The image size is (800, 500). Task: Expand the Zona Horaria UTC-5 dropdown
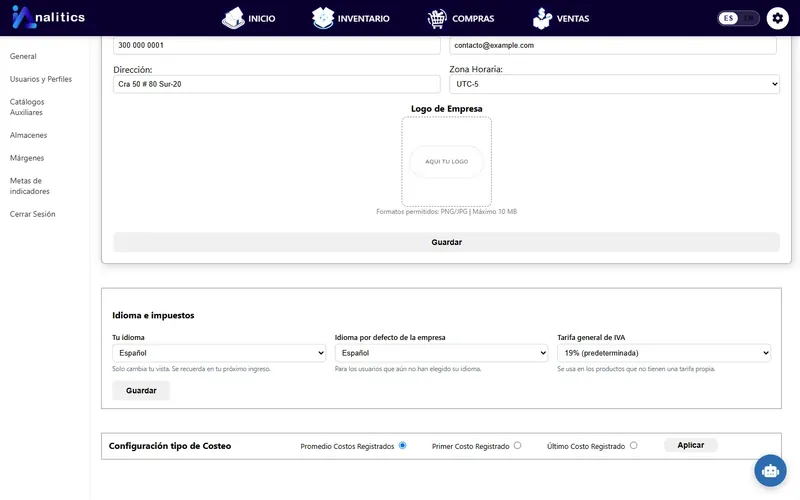[x=614, y=84]
